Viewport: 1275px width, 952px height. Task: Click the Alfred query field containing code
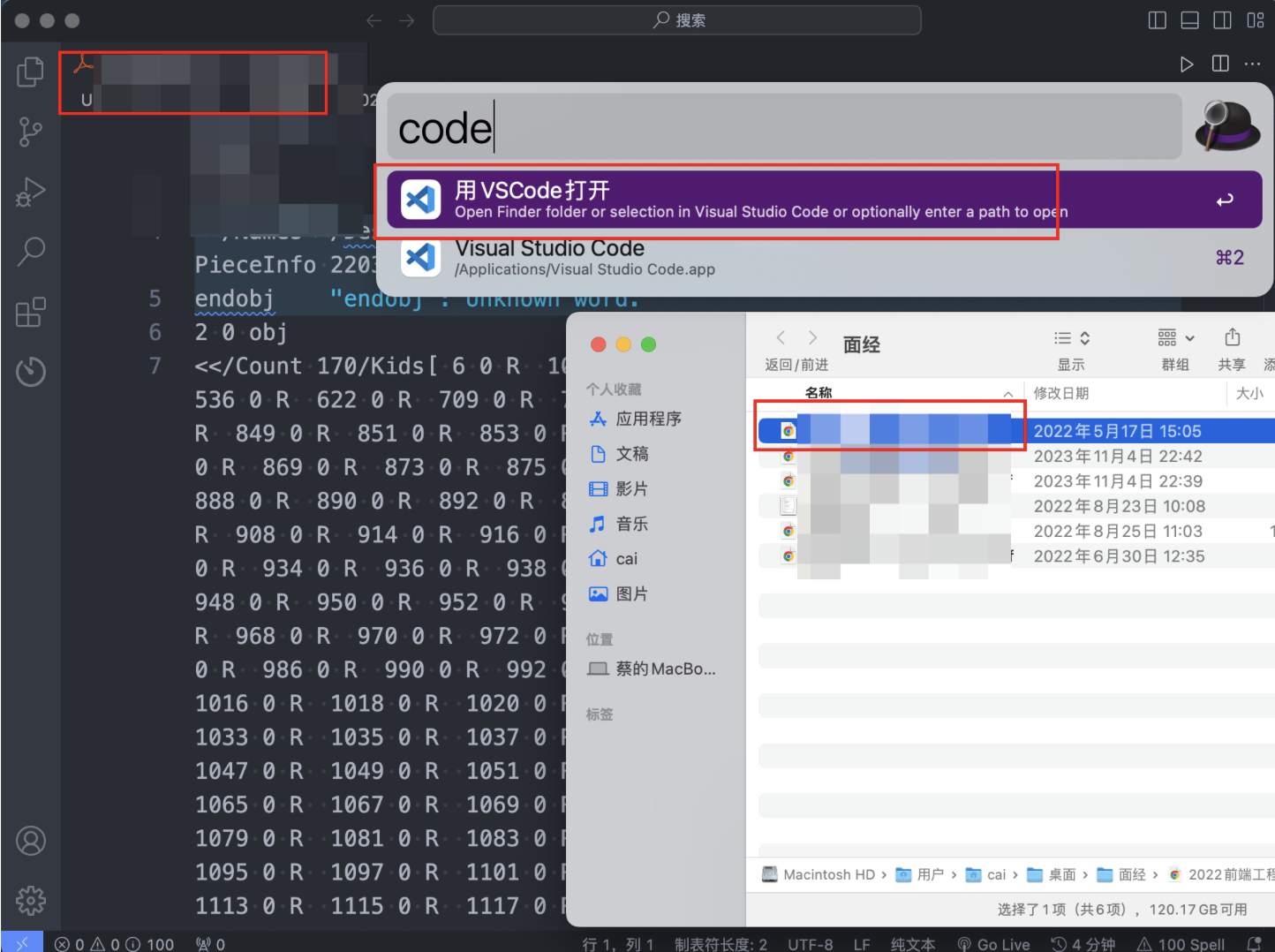[x=784, y=128]
